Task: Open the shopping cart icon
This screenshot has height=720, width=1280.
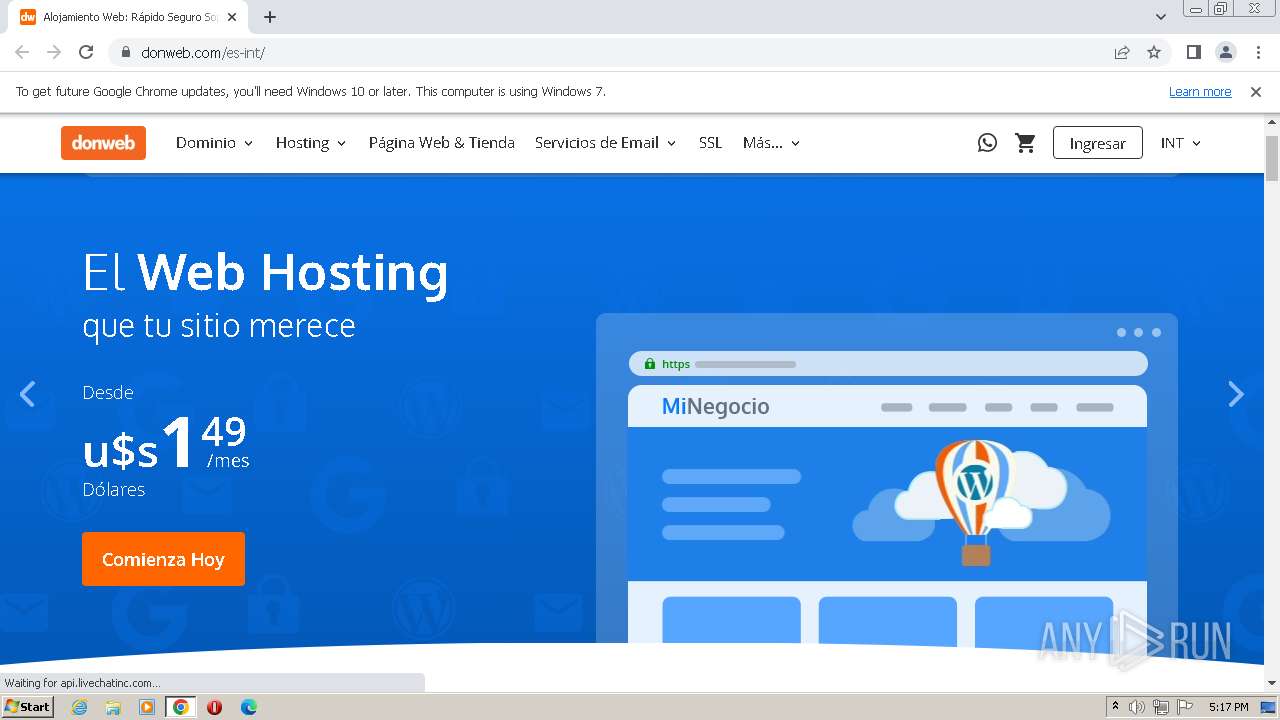Action: tap(1025, 143)
